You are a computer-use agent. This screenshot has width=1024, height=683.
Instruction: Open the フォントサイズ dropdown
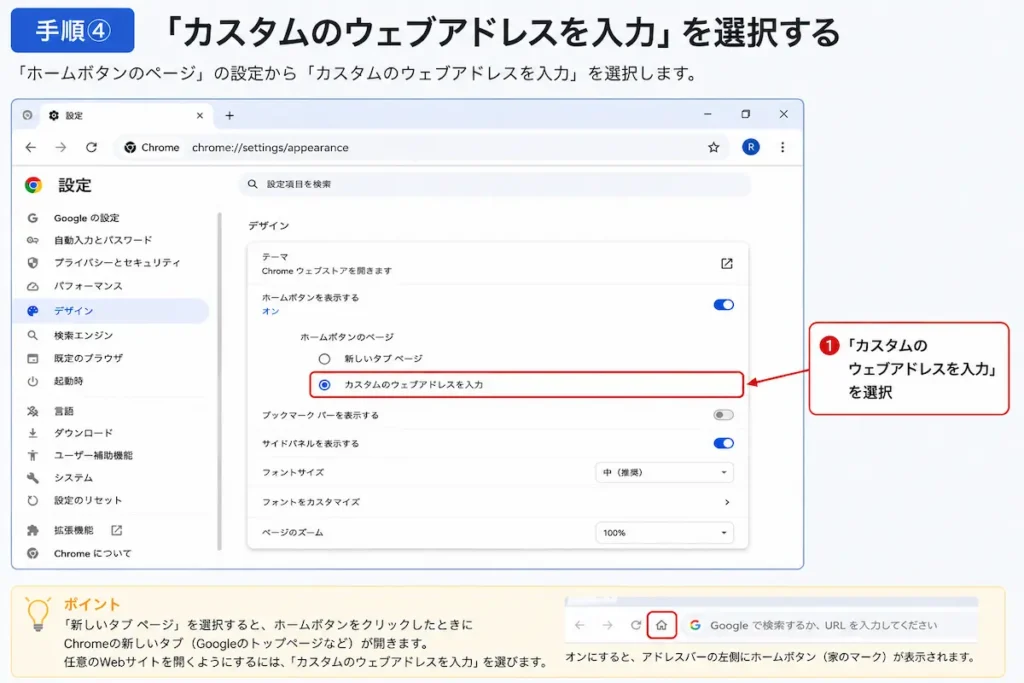click(x=664, y=472)
